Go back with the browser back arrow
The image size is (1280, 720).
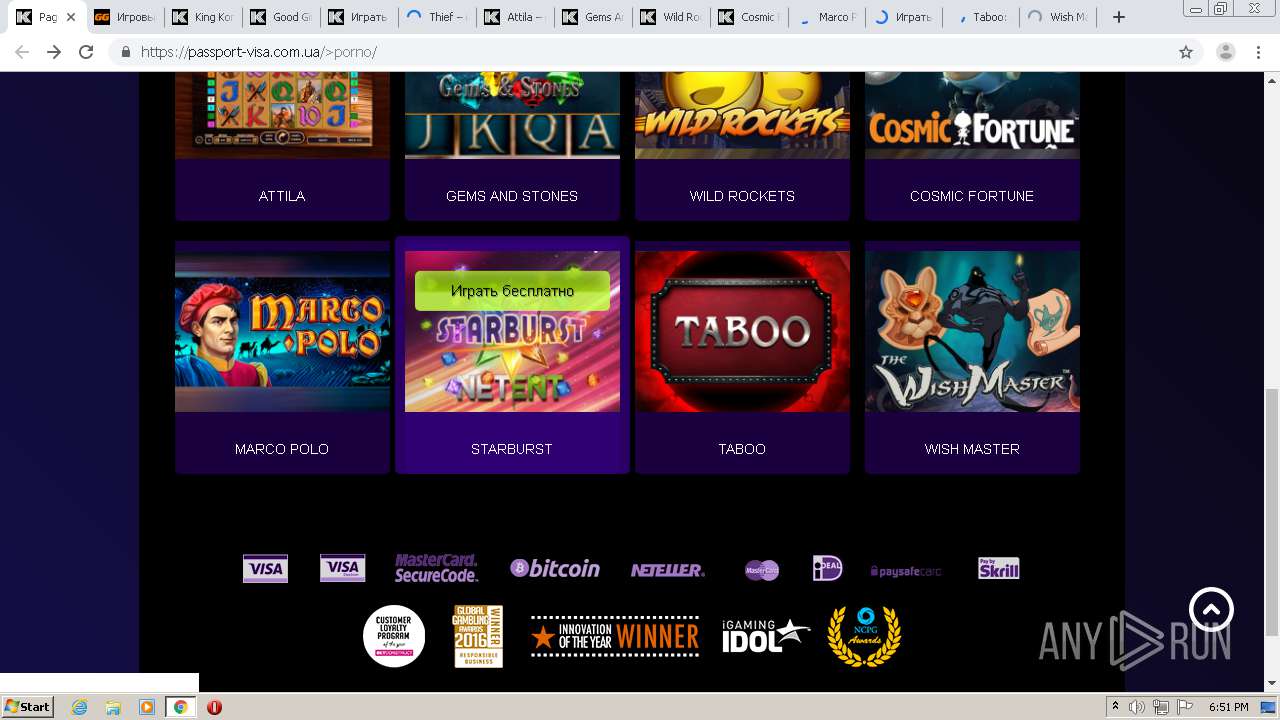click(22, 52)
